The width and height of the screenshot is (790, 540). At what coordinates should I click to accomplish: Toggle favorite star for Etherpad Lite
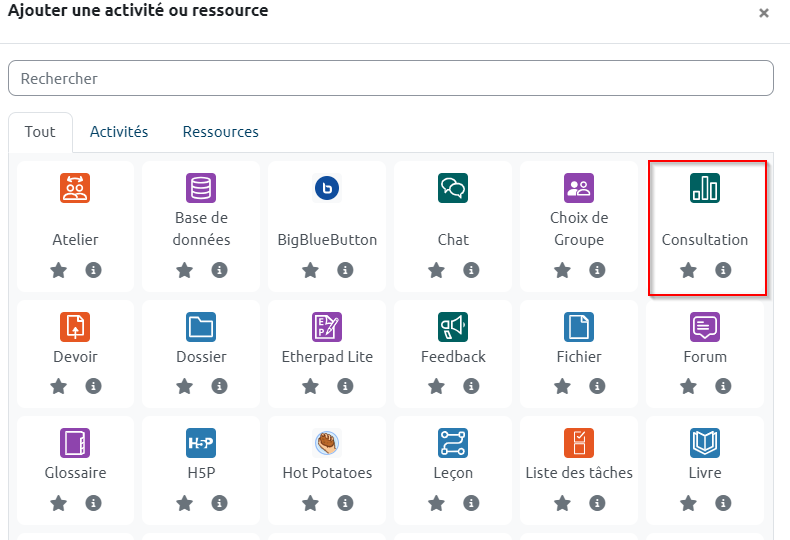[x=310, y=386]
